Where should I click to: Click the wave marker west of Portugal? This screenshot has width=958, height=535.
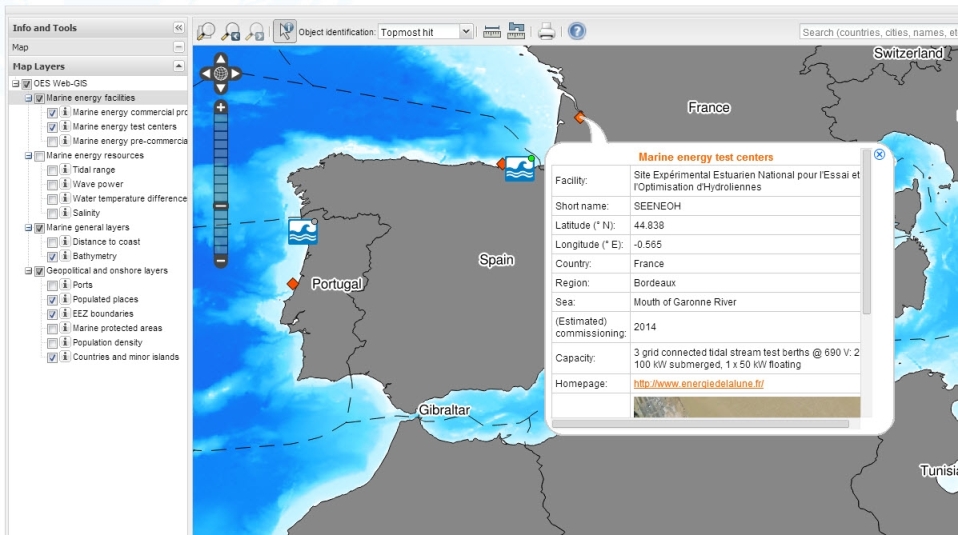click(x=303, y=231)
